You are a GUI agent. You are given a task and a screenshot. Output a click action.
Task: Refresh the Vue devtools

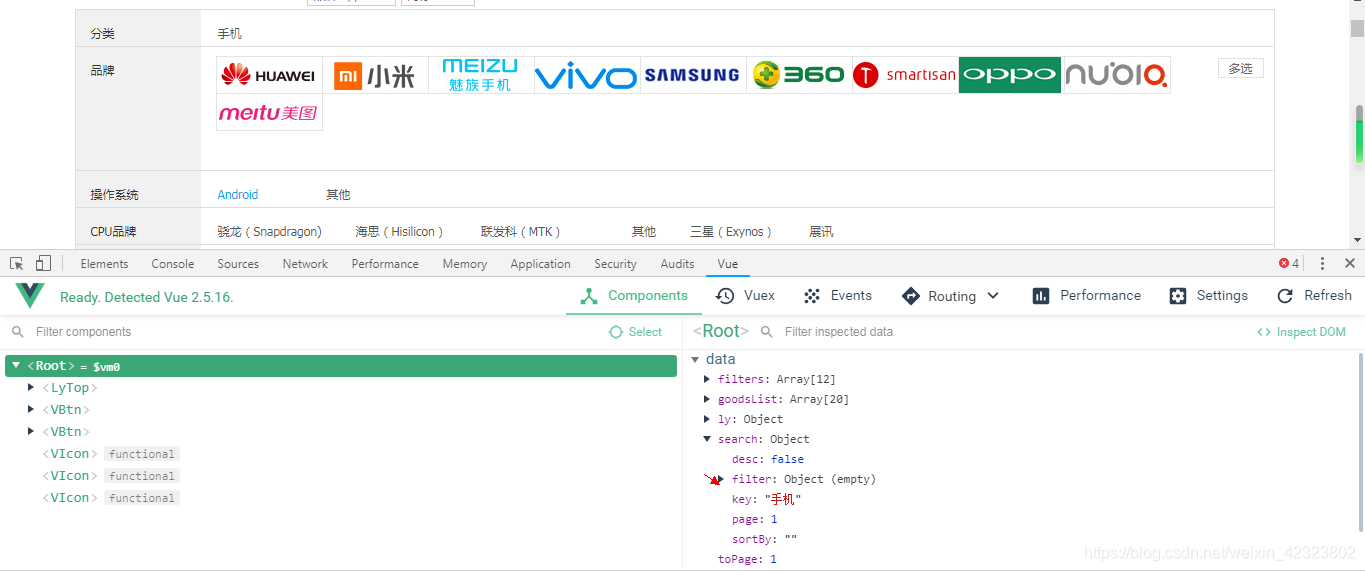(1314, 296)
